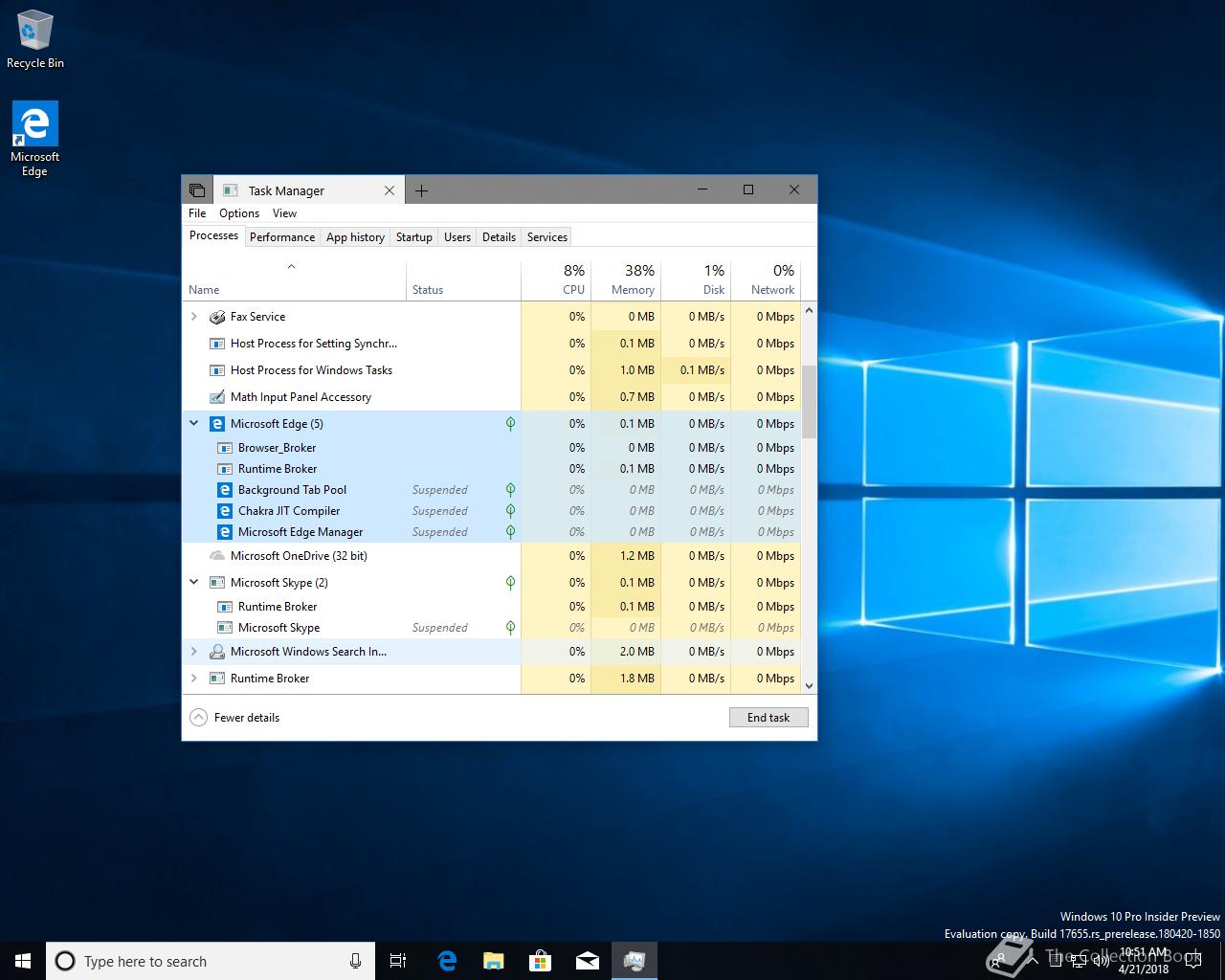Sort processes by Memory column

point(626,279)
